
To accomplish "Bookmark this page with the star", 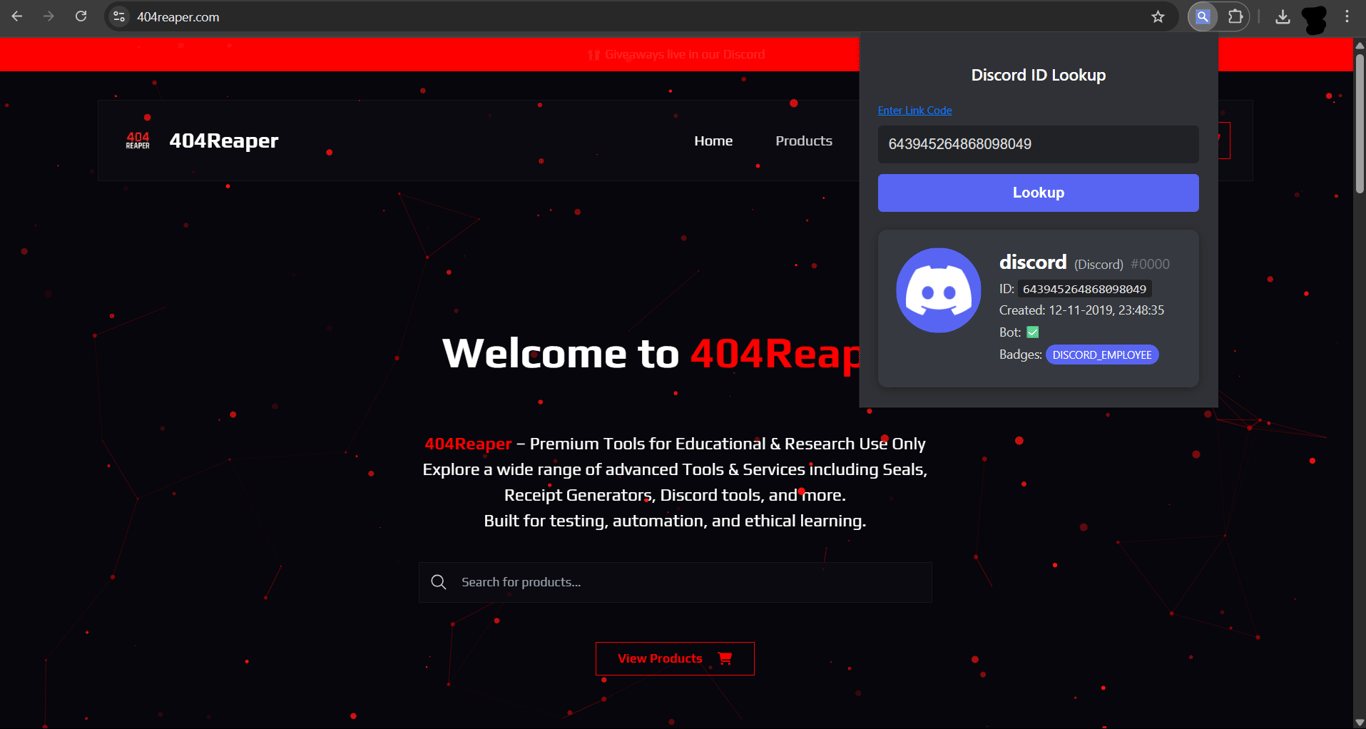I will pyautogui.click(x=1158, y=17).
